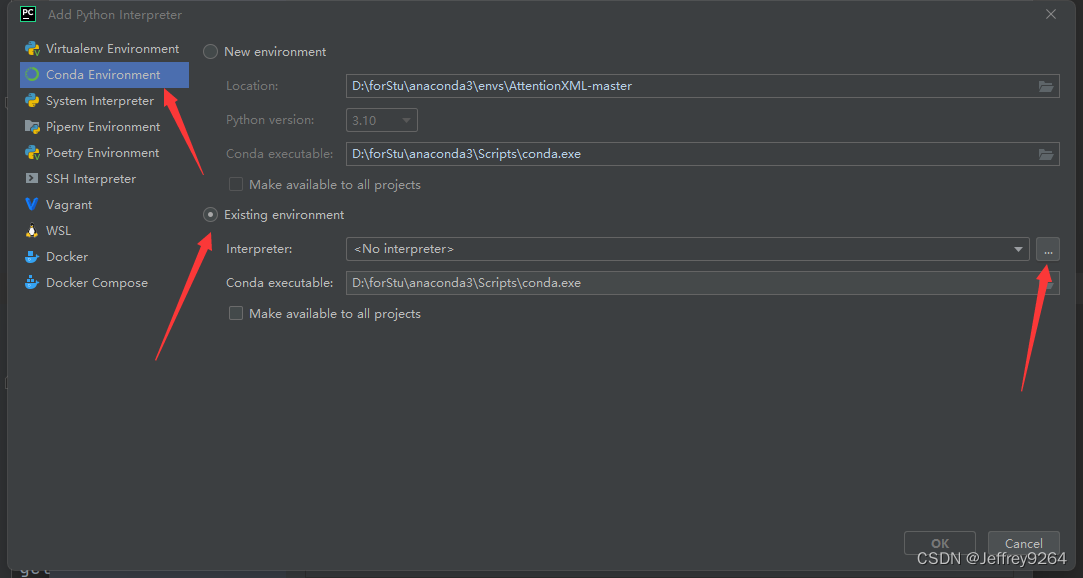
Task: Browse folder for New environment Conda executable
Action: point(1046,154)
